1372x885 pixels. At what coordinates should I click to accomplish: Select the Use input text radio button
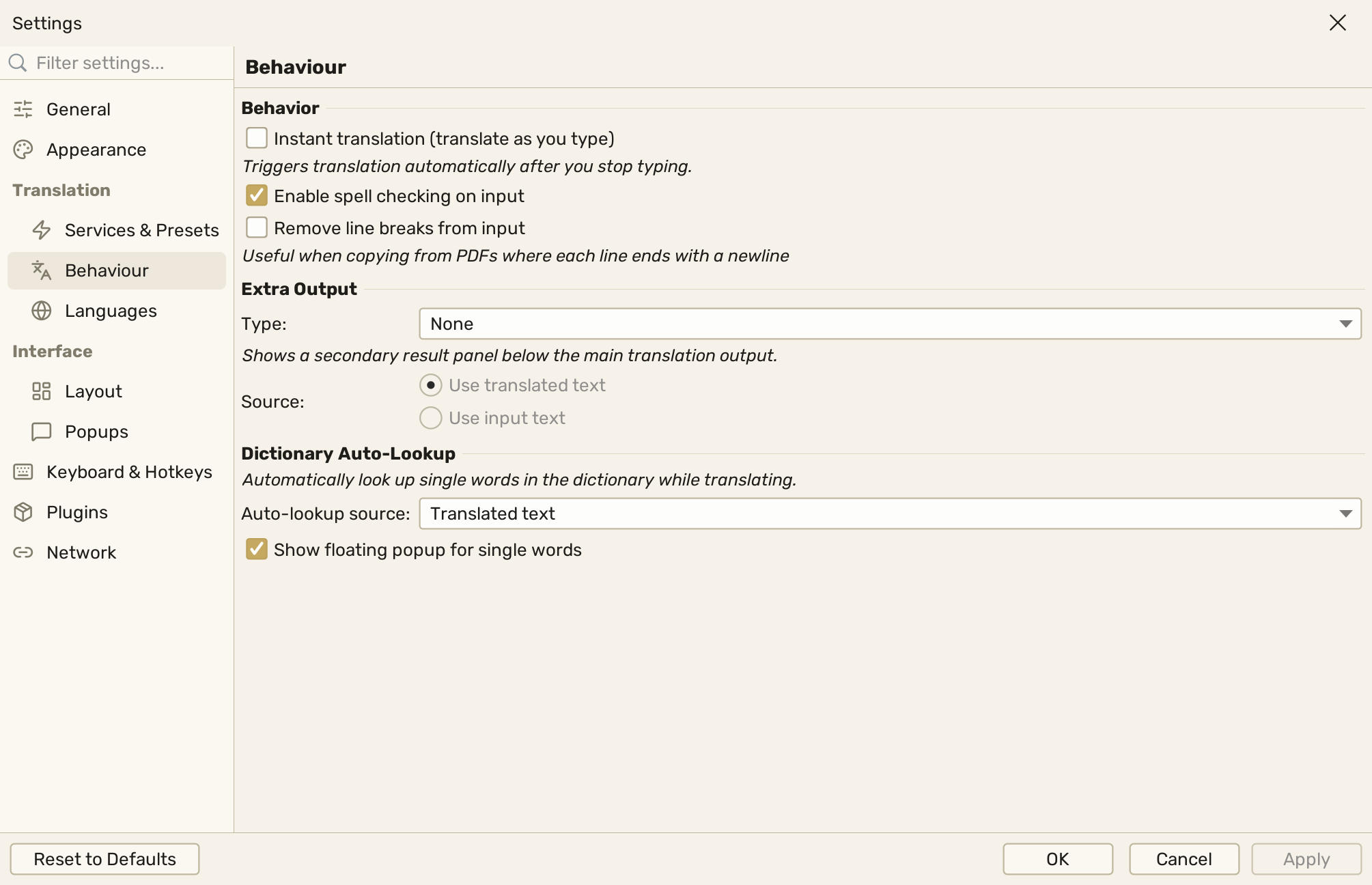point(431,418)
